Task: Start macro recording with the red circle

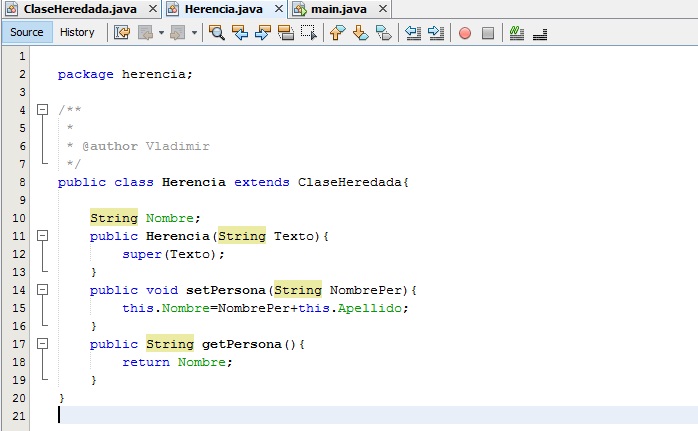Action: pyautogui.click(x=465, y=33)
